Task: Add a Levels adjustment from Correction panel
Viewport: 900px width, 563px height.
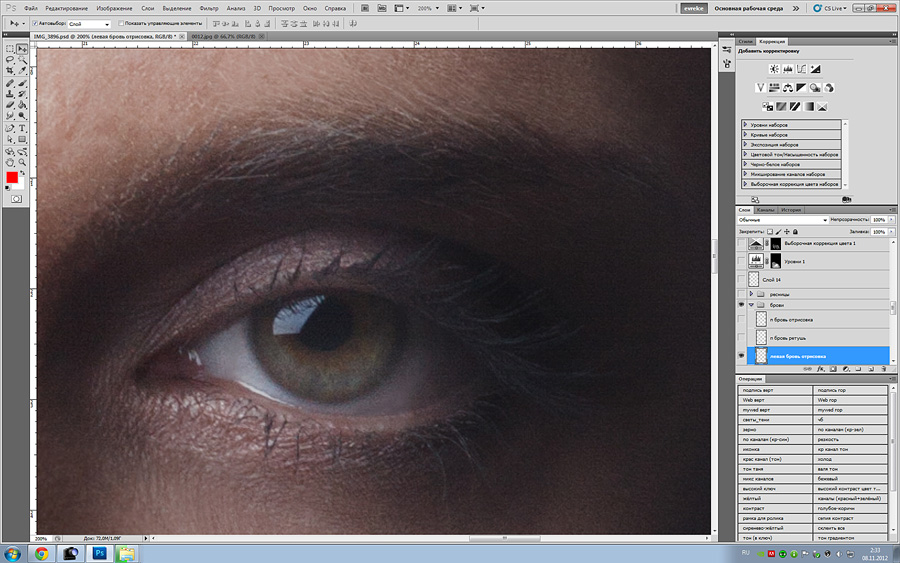Action: tap(788, 69)
